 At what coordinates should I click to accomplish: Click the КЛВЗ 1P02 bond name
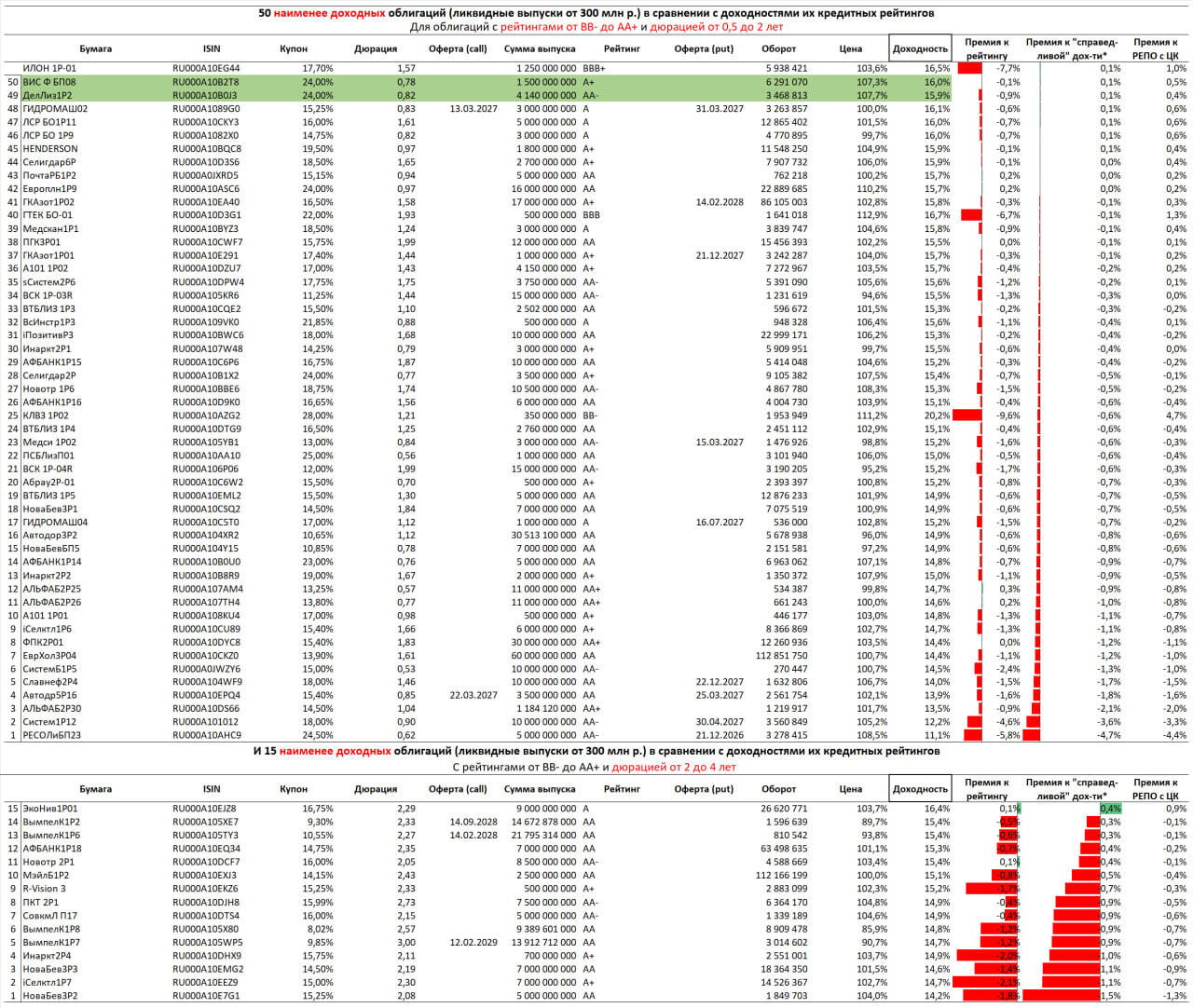coord(46,415)
